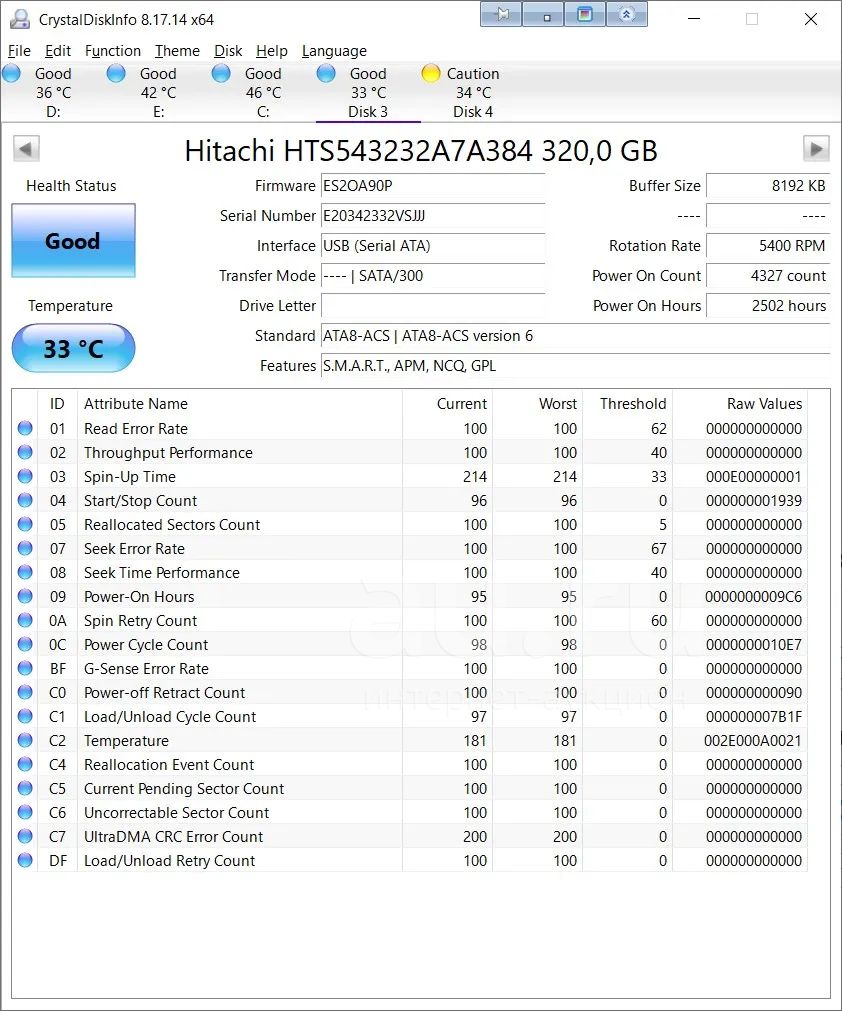
Task: Click status orb for Power-On Hours row
Action: point(25,596)
